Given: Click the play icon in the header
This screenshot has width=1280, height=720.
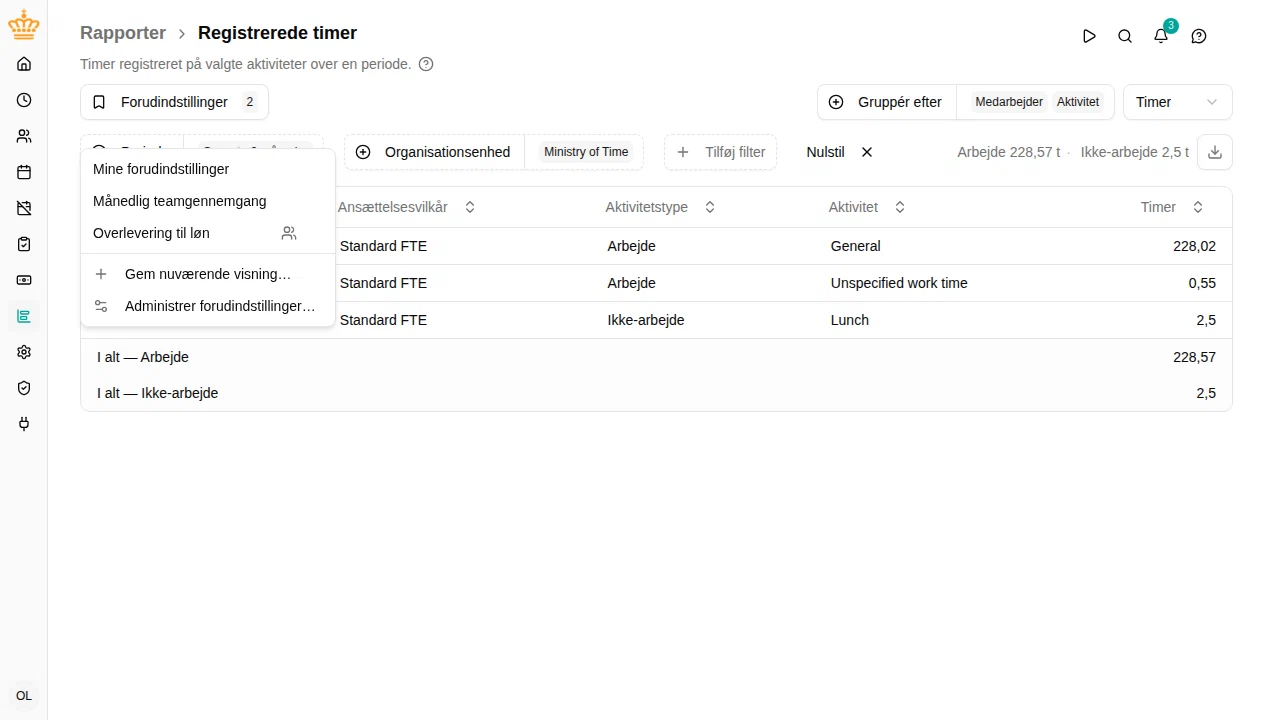Looking at the screenshot, I should click(x=1089, y=36).
